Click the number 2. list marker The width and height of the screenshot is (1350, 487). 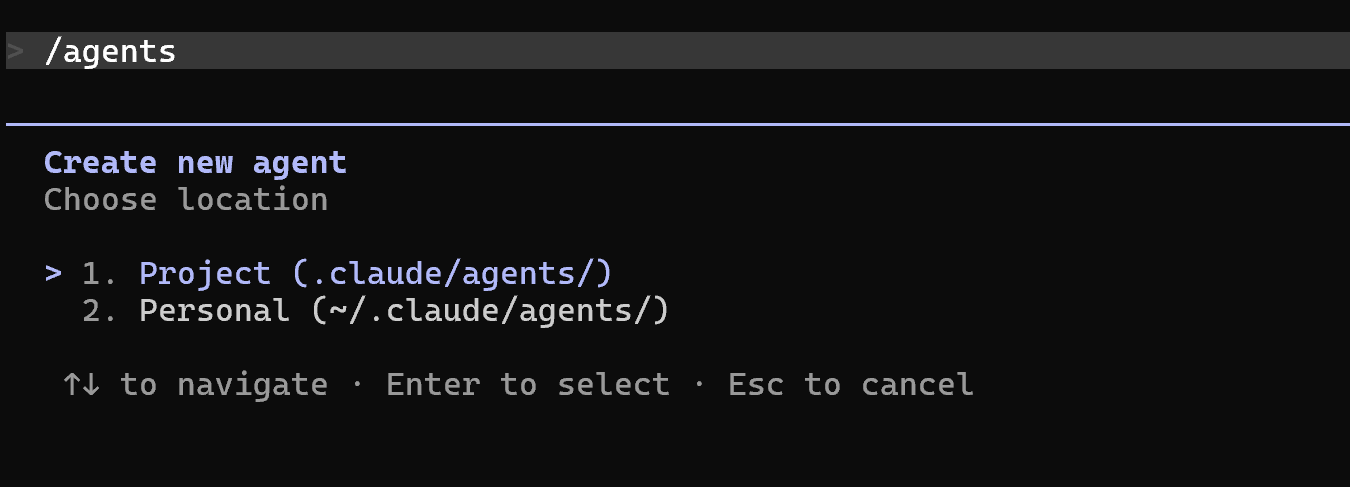click(100, 310)
